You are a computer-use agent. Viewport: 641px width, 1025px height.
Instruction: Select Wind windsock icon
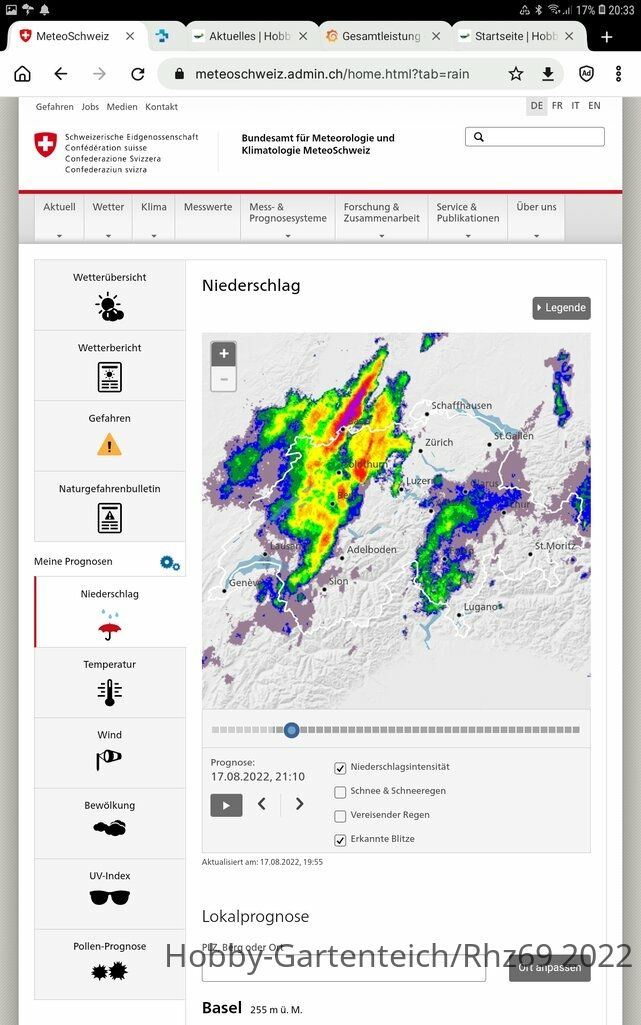(109, 759)
